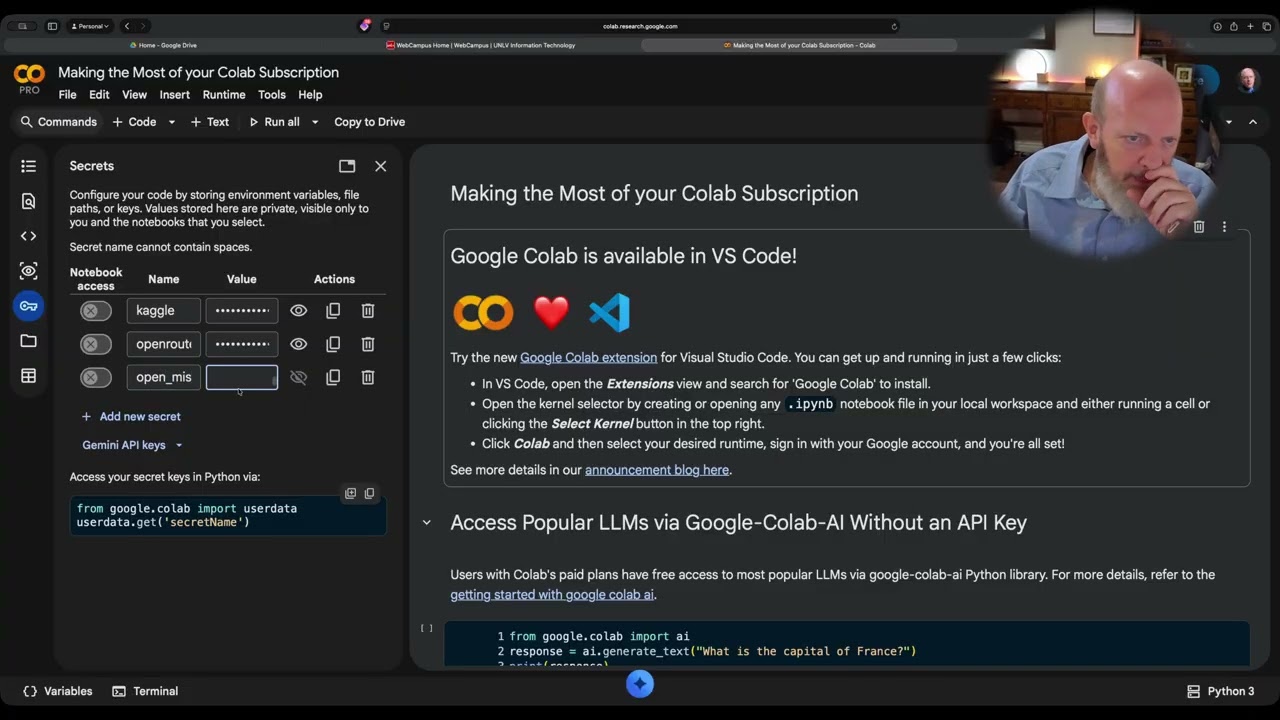The width and height of the screenshot is (1280, 720).
Task: Show the kaggle secret value
Action: (298, 311)
